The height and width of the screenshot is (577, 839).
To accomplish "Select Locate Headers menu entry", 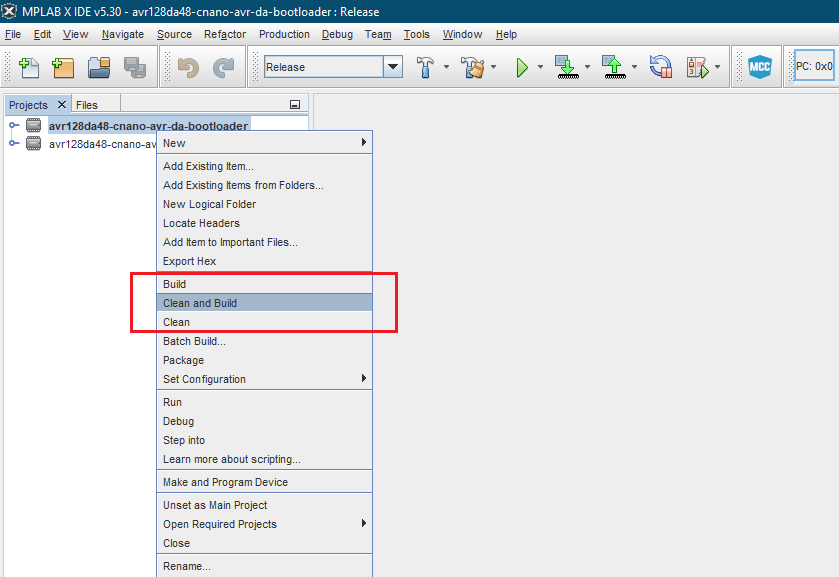I will [264, 223].
